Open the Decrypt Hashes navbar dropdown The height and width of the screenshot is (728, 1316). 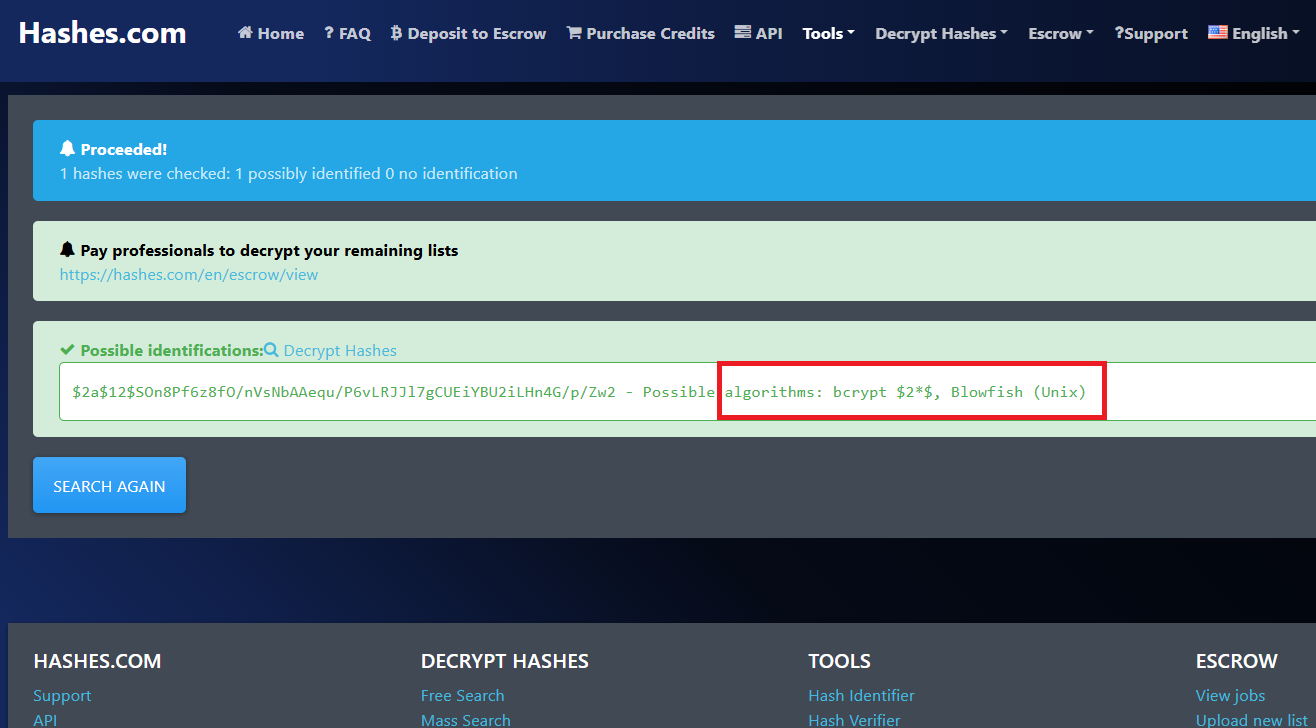[940, 33]
